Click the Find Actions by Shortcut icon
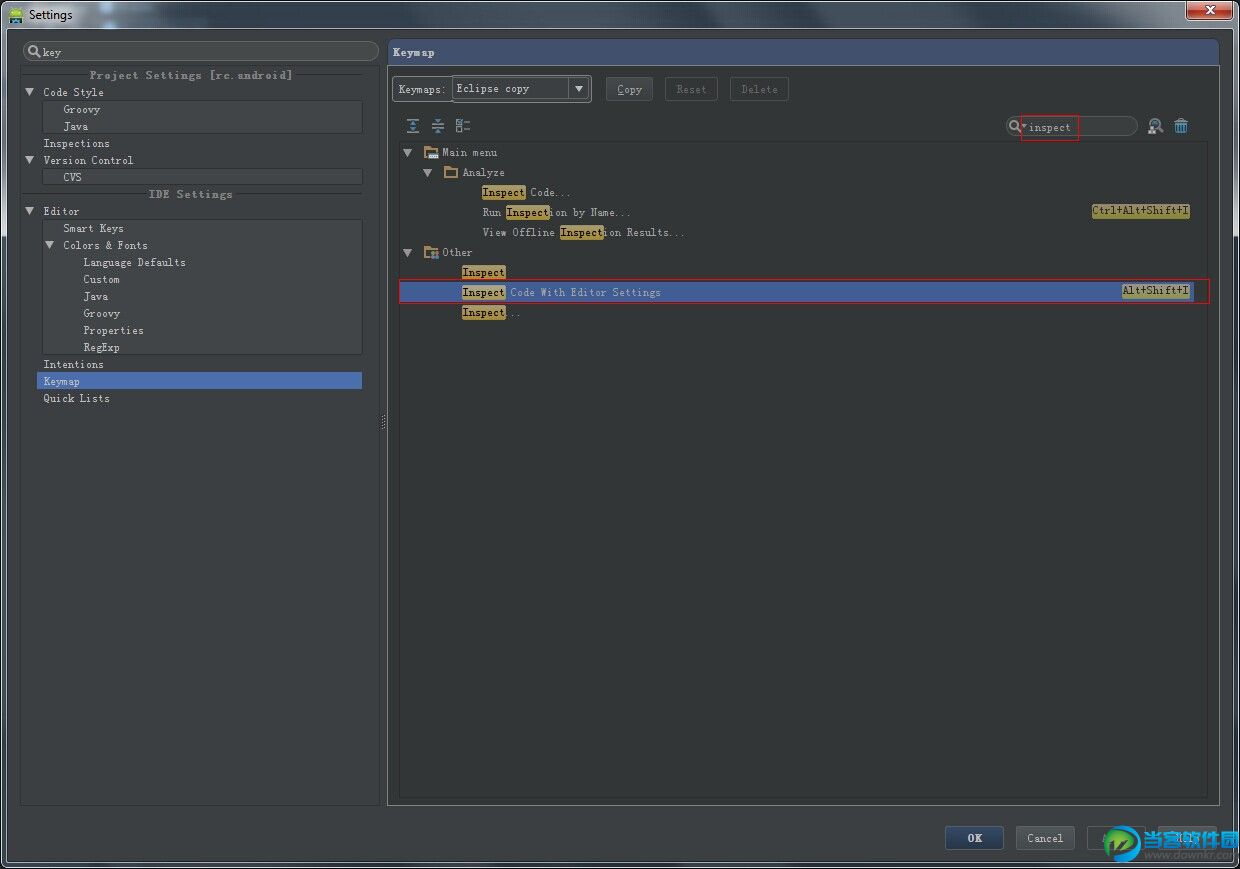 1155,126
